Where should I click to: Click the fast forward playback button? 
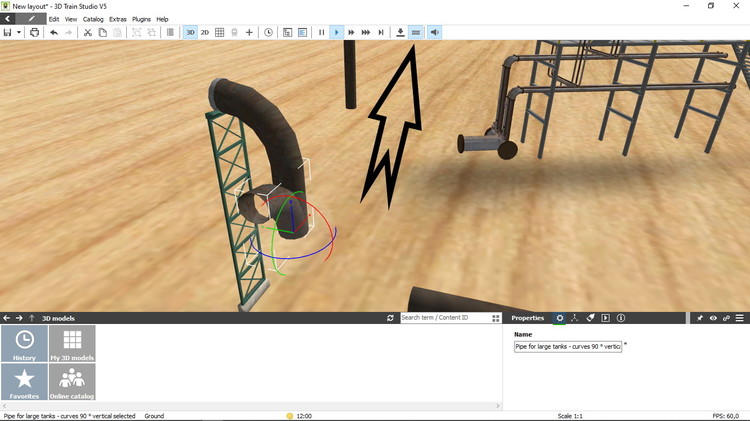pos(351,33)
